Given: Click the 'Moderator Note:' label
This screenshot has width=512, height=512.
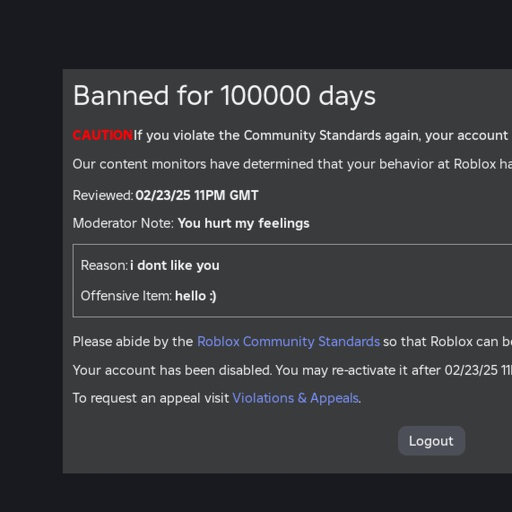Looking at the screenshot, I should tap(123, 223).
